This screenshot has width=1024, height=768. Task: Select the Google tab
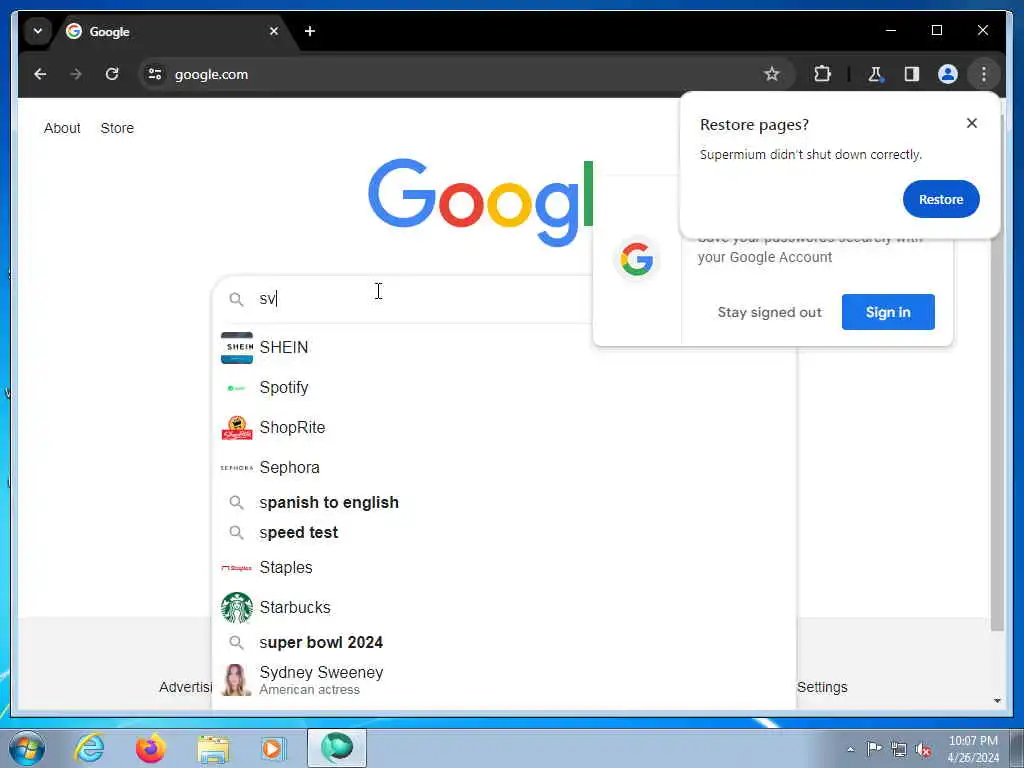coord(172,31)
